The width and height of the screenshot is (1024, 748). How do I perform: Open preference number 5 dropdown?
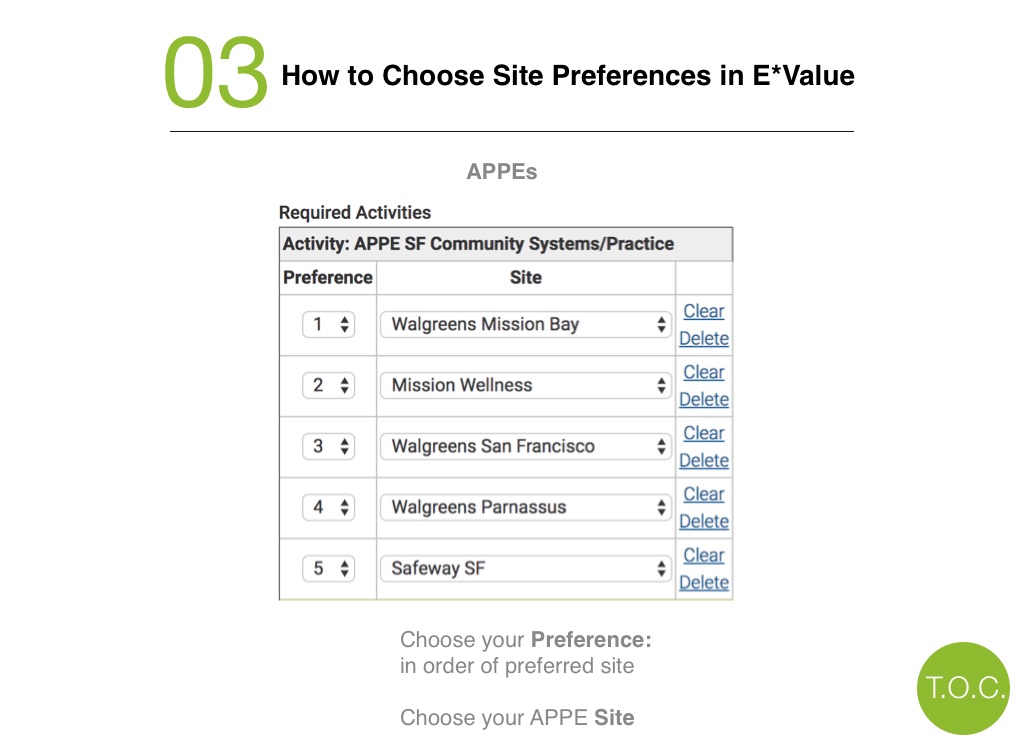328,568
